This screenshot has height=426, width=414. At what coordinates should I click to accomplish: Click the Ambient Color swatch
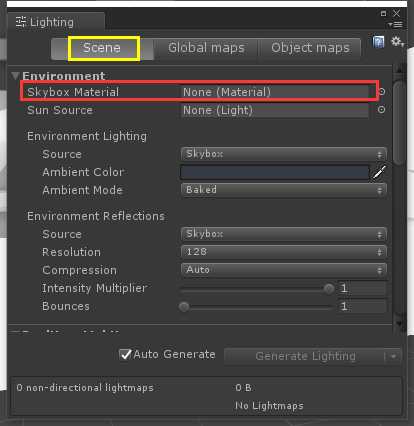pyautogui.click(x=275, y=172)
